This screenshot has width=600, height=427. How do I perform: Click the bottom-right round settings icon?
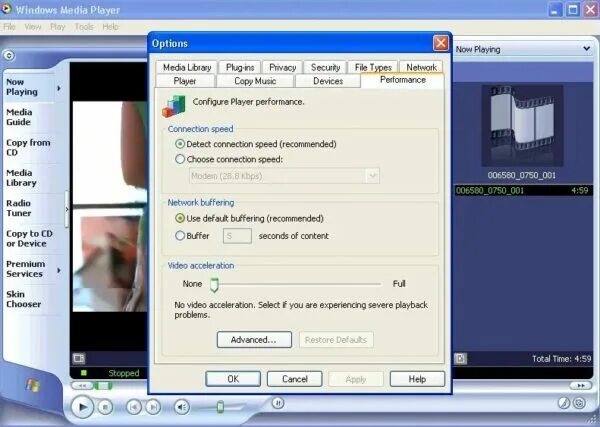(579, 403)
